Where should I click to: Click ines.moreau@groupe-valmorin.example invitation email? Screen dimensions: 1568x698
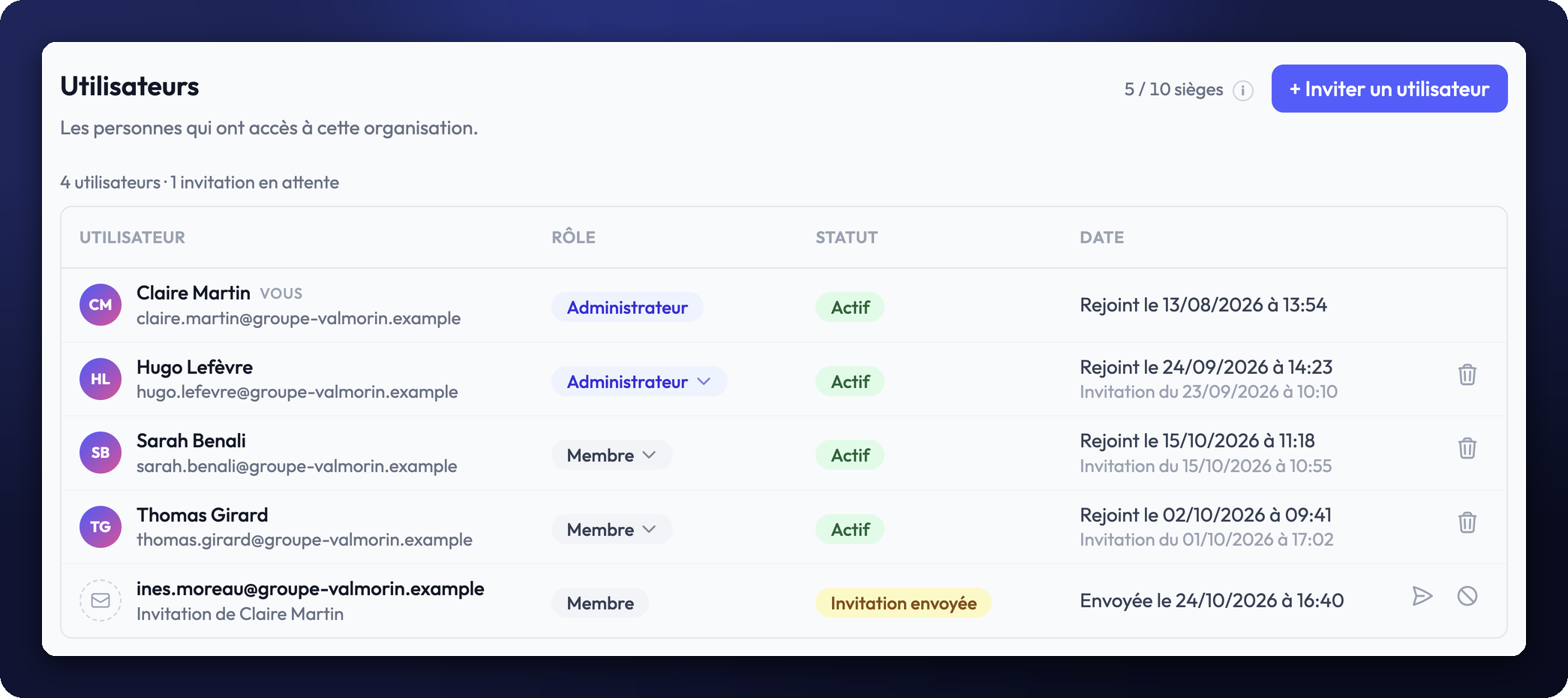tap(311, 588)
